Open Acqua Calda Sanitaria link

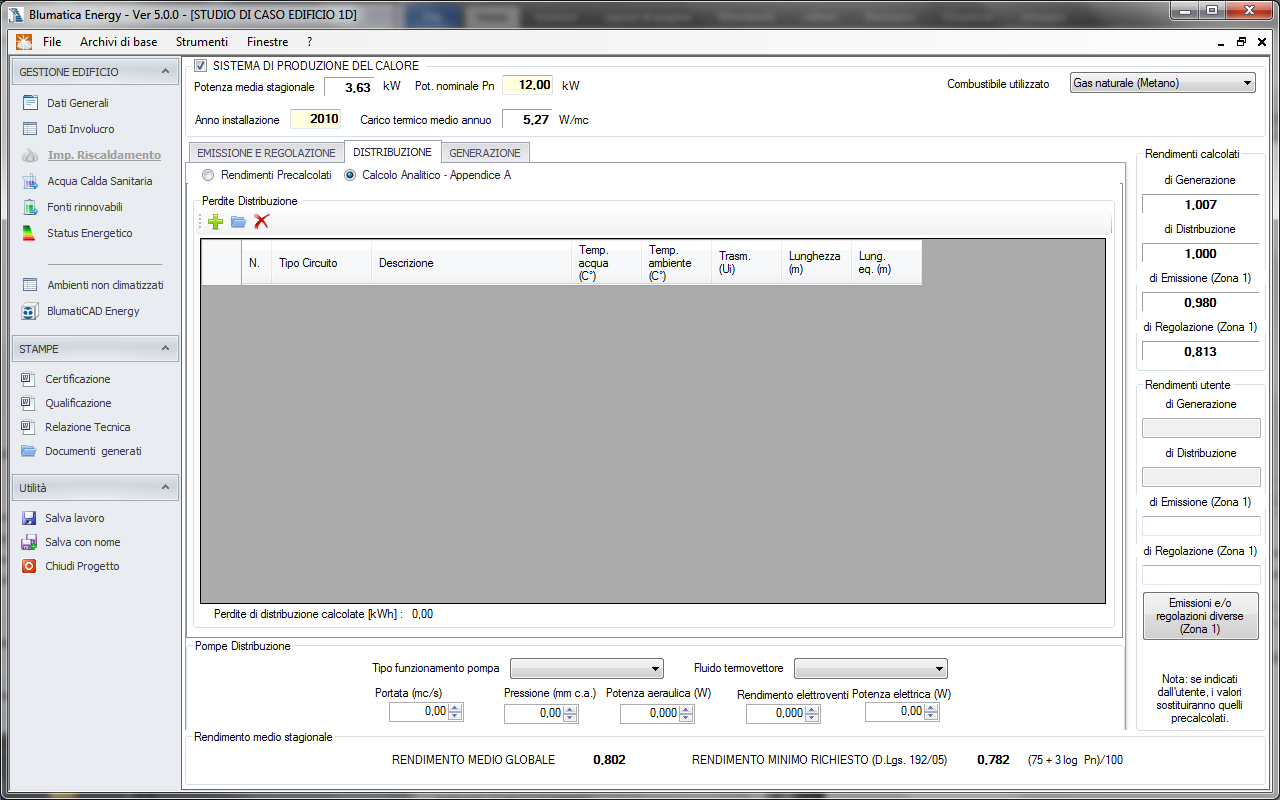pos(100,181)
